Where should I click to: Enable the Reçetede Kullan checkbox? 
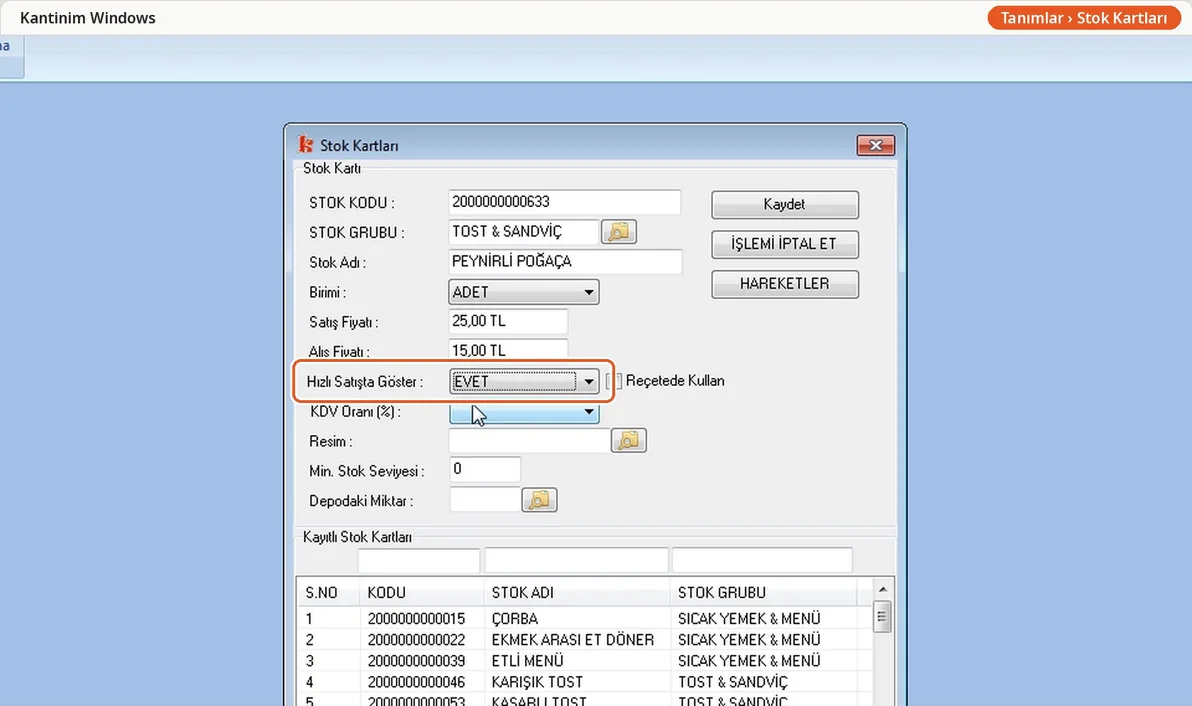(614, 381)
